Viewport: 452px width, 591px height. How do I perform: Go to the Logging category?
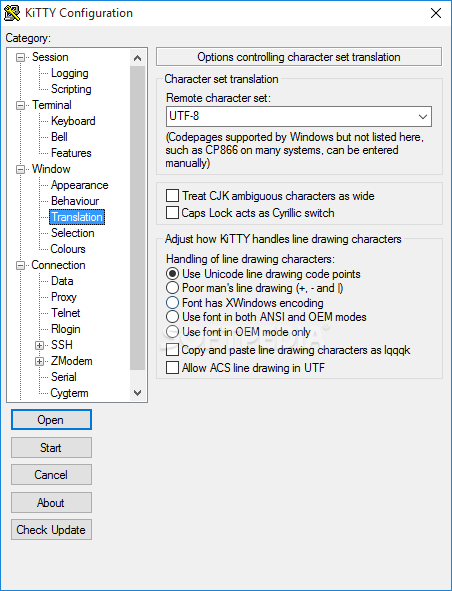point(70,73)
